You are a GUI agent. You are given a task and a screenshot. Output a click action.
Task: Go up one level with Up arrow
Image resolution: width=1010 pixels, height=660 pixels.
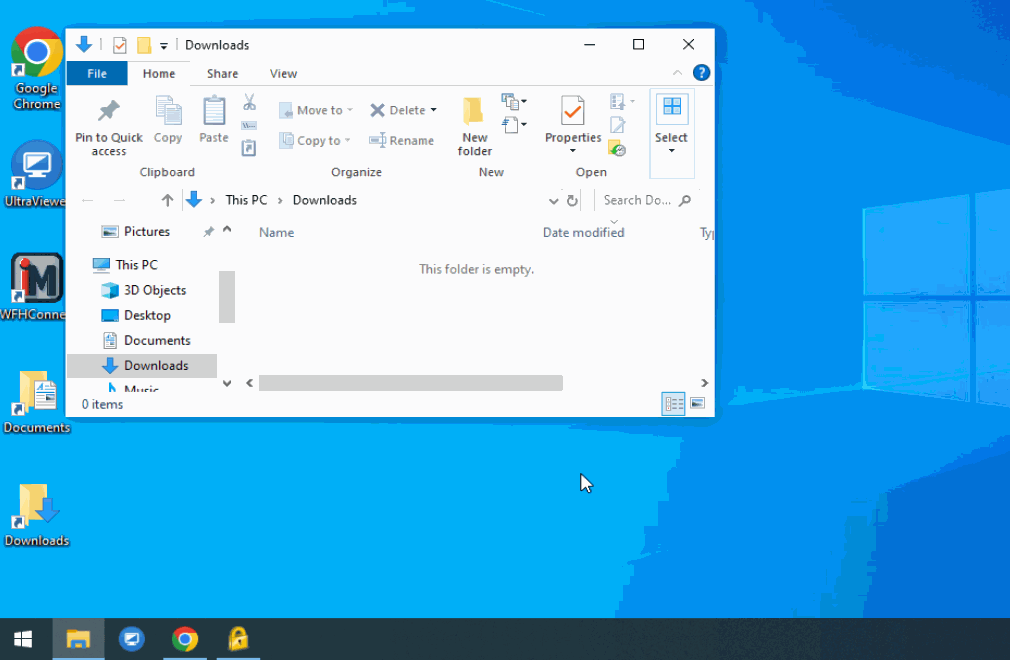point(167,200)
